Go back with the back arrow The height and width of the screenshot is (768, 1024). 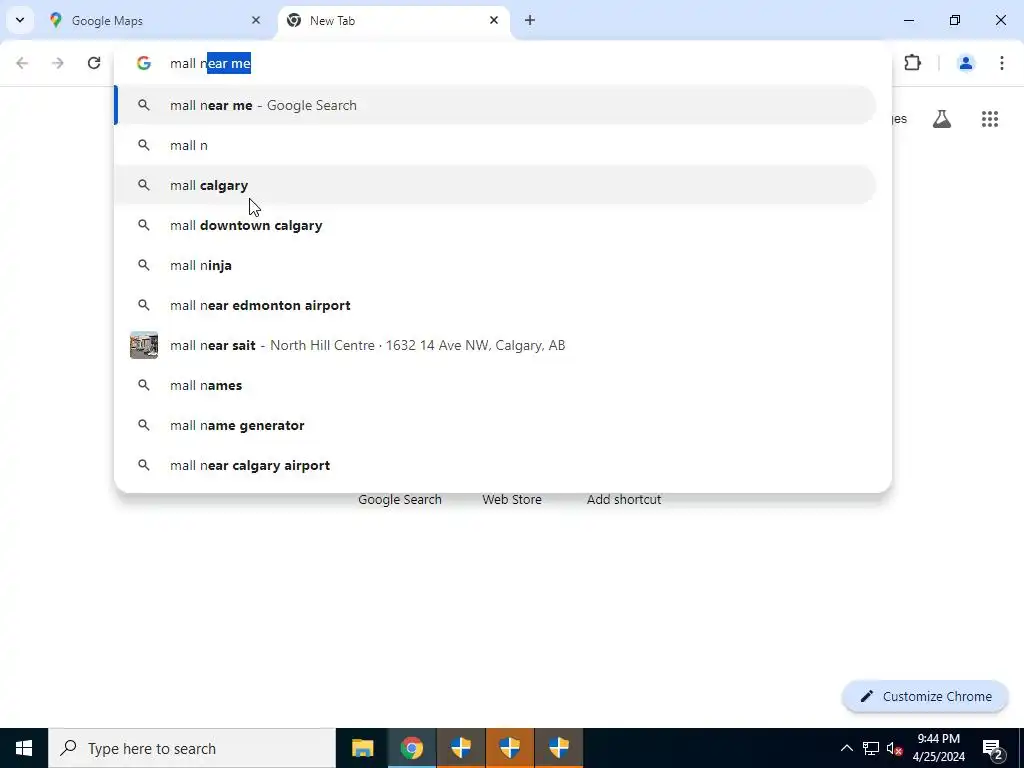coord(22,63)
